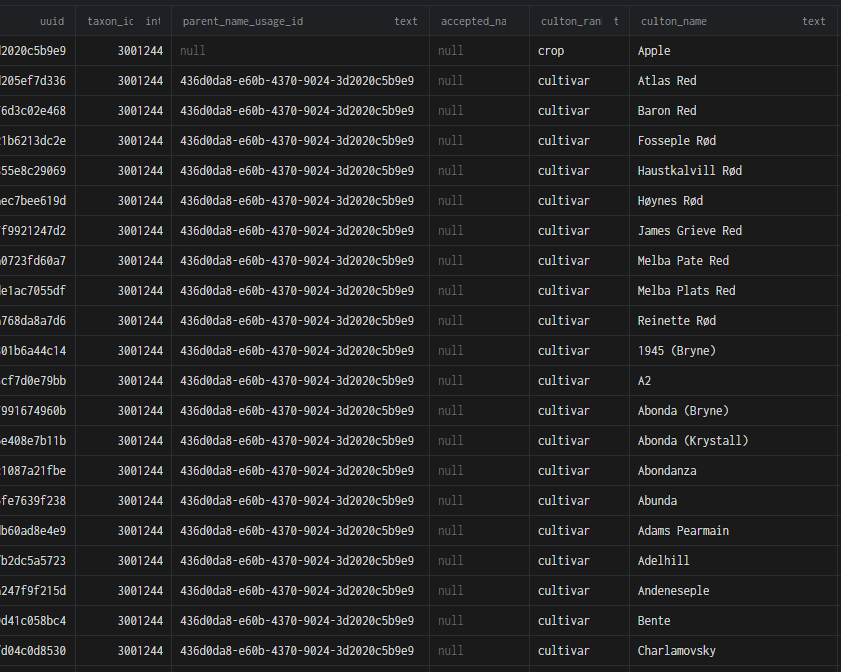Click the "Haustkalvill Rød" cell
841x672 pixels.
coord(690,171)
